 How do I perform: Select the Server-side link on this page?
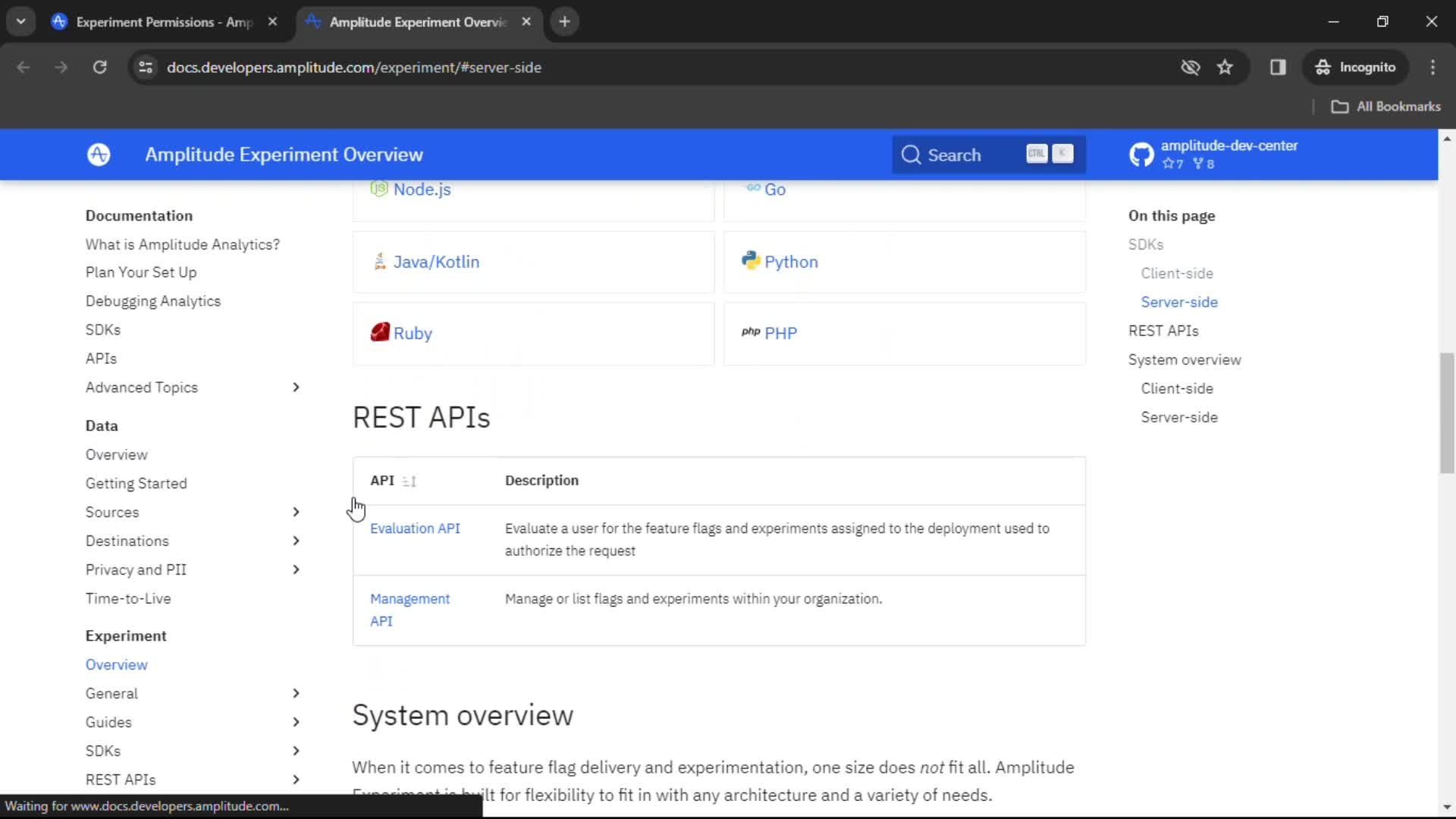pos(1180,302)
